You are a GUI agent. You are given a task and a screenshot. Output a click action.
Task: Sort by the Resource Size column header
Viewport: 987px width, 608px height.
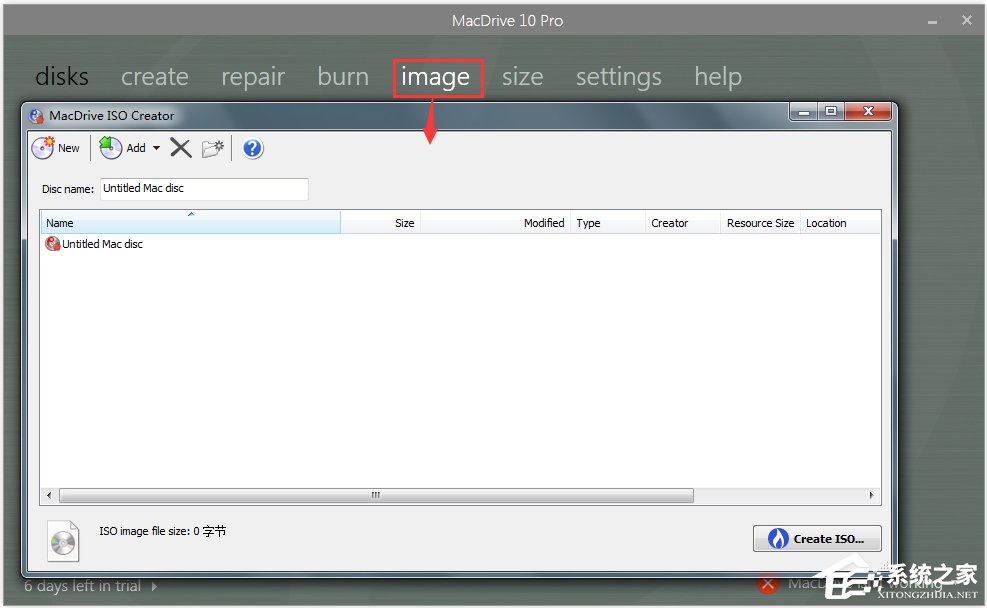point(760,223)
